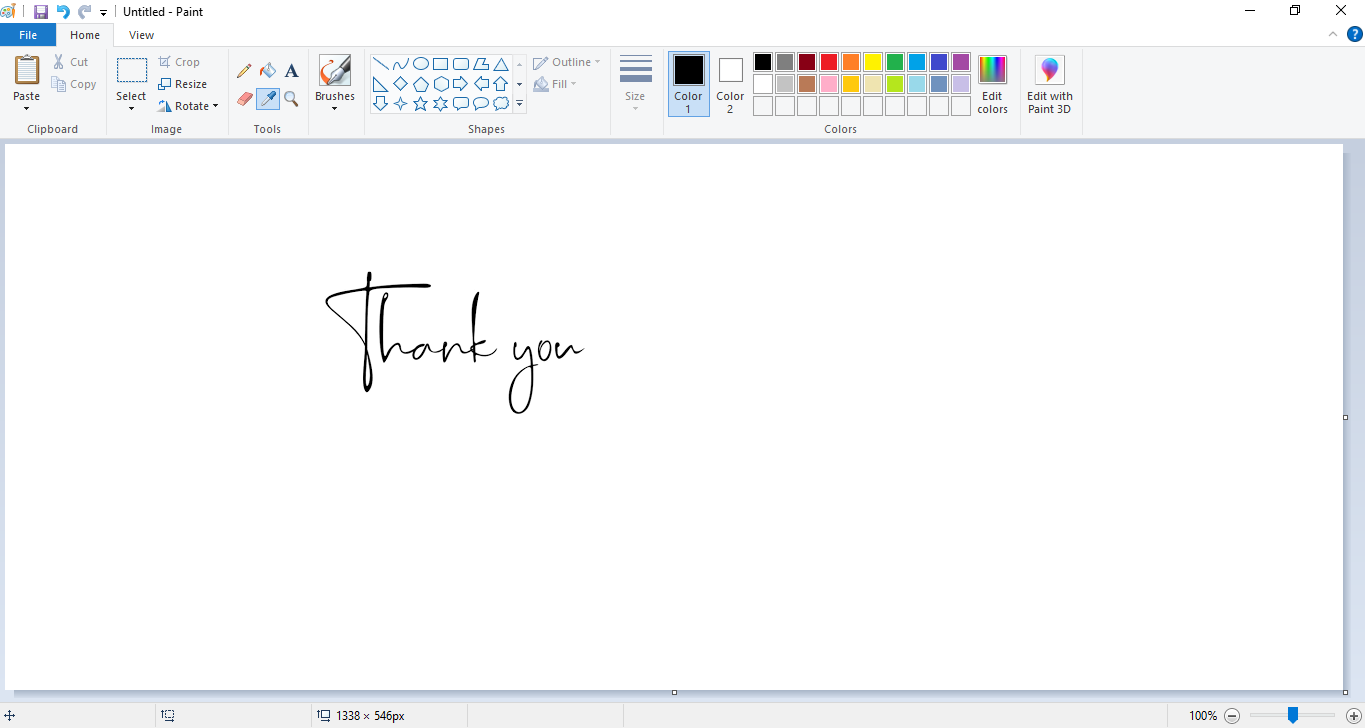Screen dimensions: 1365x728
Task: Expand the Rotate options
Action: tap(214, 105)
